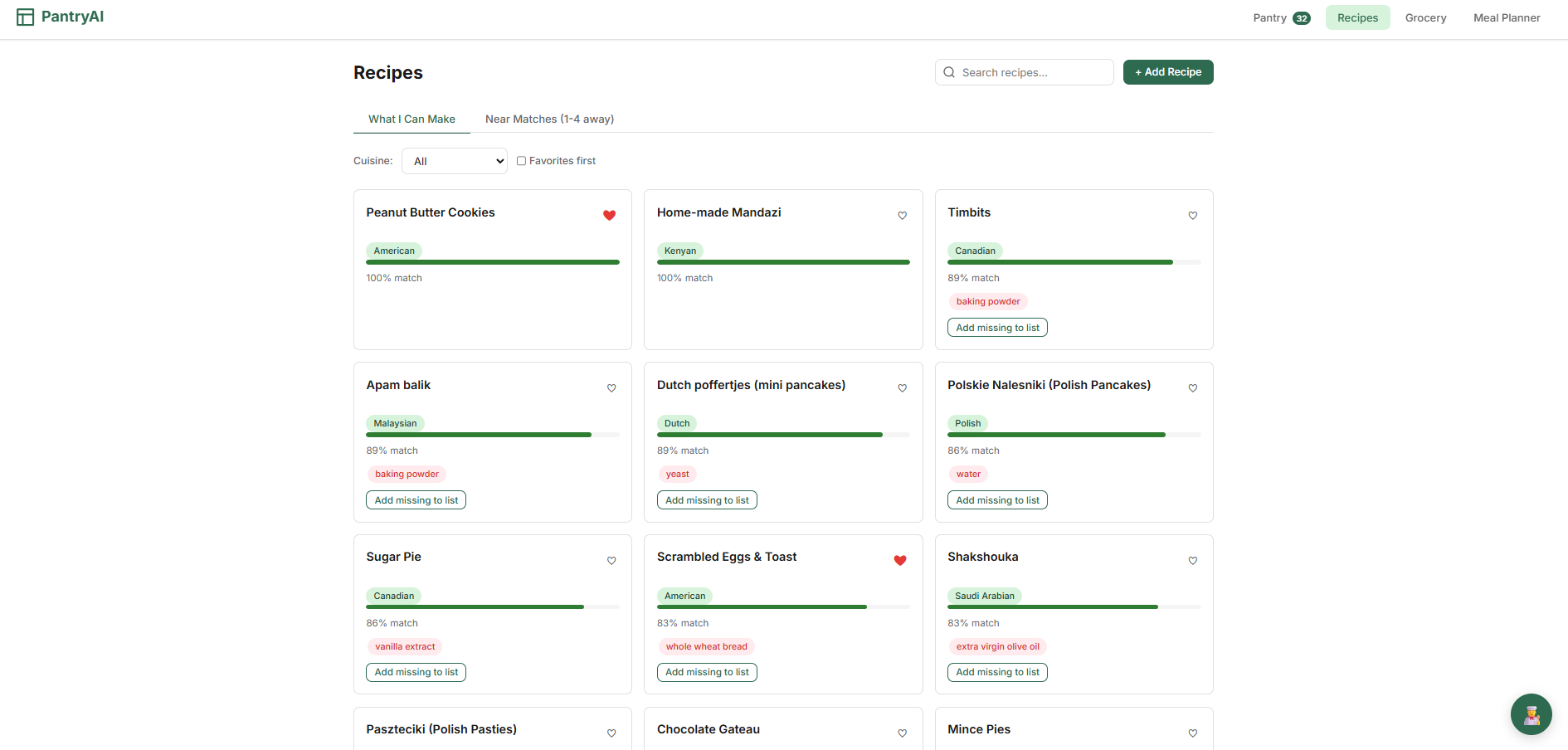
Task: Favorite Home-made Mandazi with heart
Action: point(902,216)
